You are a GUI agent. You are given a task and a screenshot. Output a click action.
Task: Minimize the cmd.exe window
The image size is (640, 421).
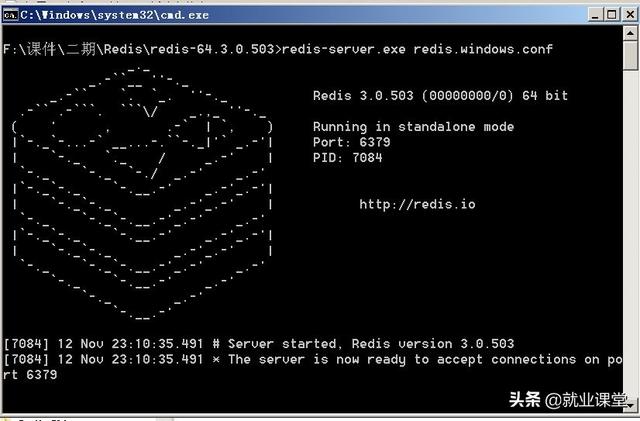point(596,15)
